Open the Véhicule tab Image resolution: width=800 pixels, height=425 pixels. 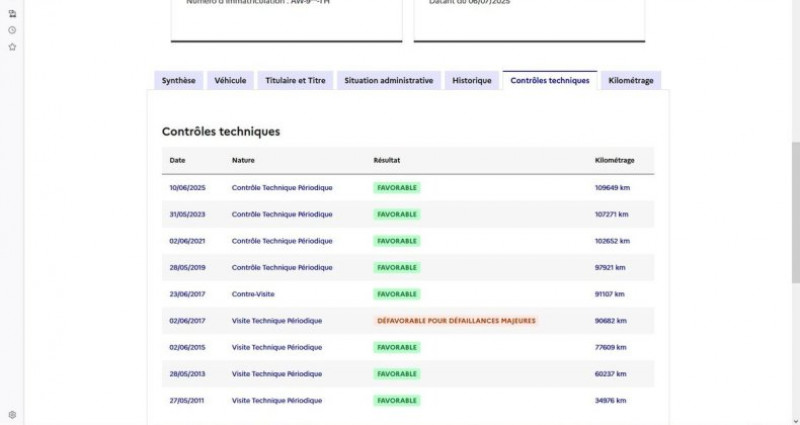coord(230,80)
